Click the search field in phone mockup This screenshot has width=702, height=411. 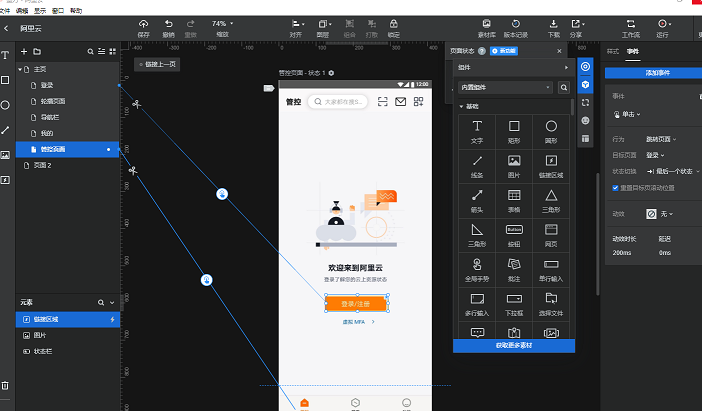coord(338,102)
